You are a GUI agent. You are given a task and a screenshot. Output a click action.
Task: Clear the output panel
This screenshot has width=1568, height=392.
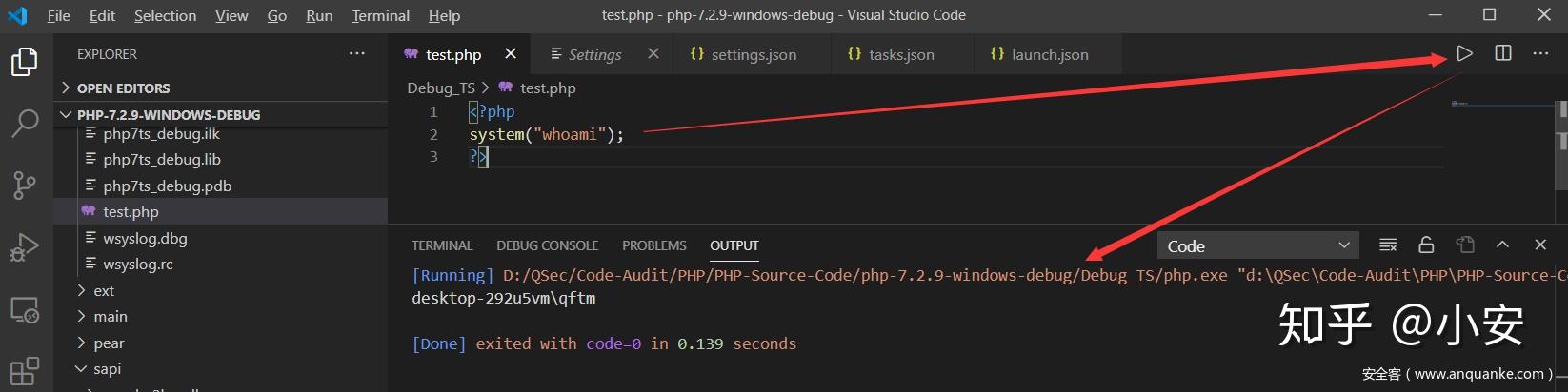click(x=1388, y=245)
